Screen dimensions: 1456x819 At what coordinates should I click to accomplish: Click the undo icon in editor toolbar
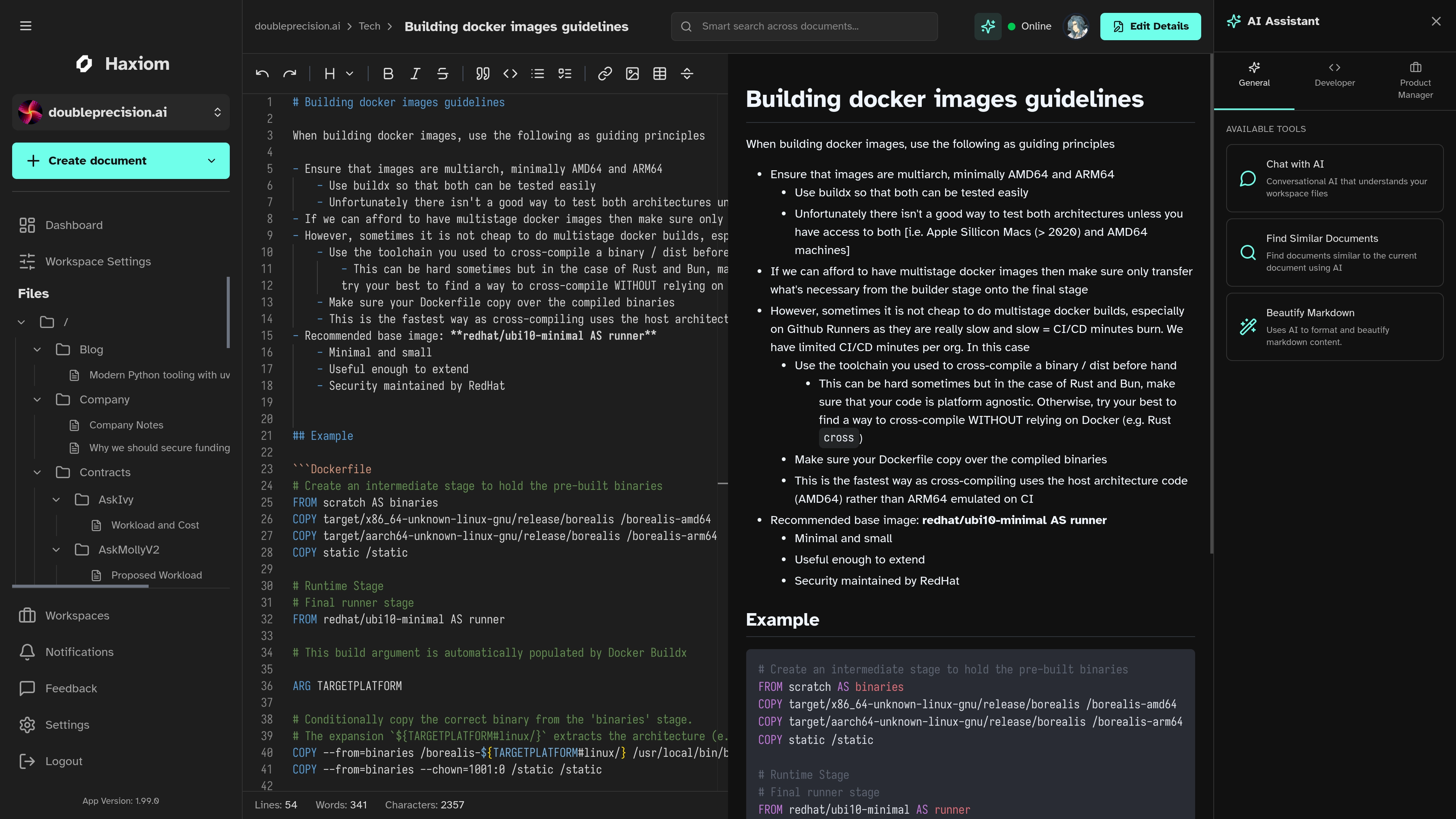(x=262, y=74)
